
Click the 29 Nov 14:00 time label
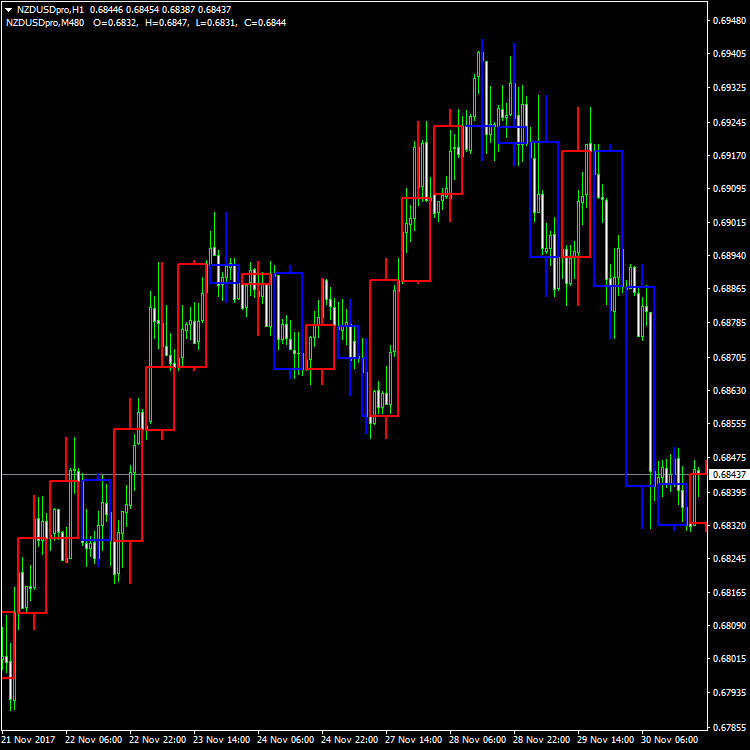[606, 739]
